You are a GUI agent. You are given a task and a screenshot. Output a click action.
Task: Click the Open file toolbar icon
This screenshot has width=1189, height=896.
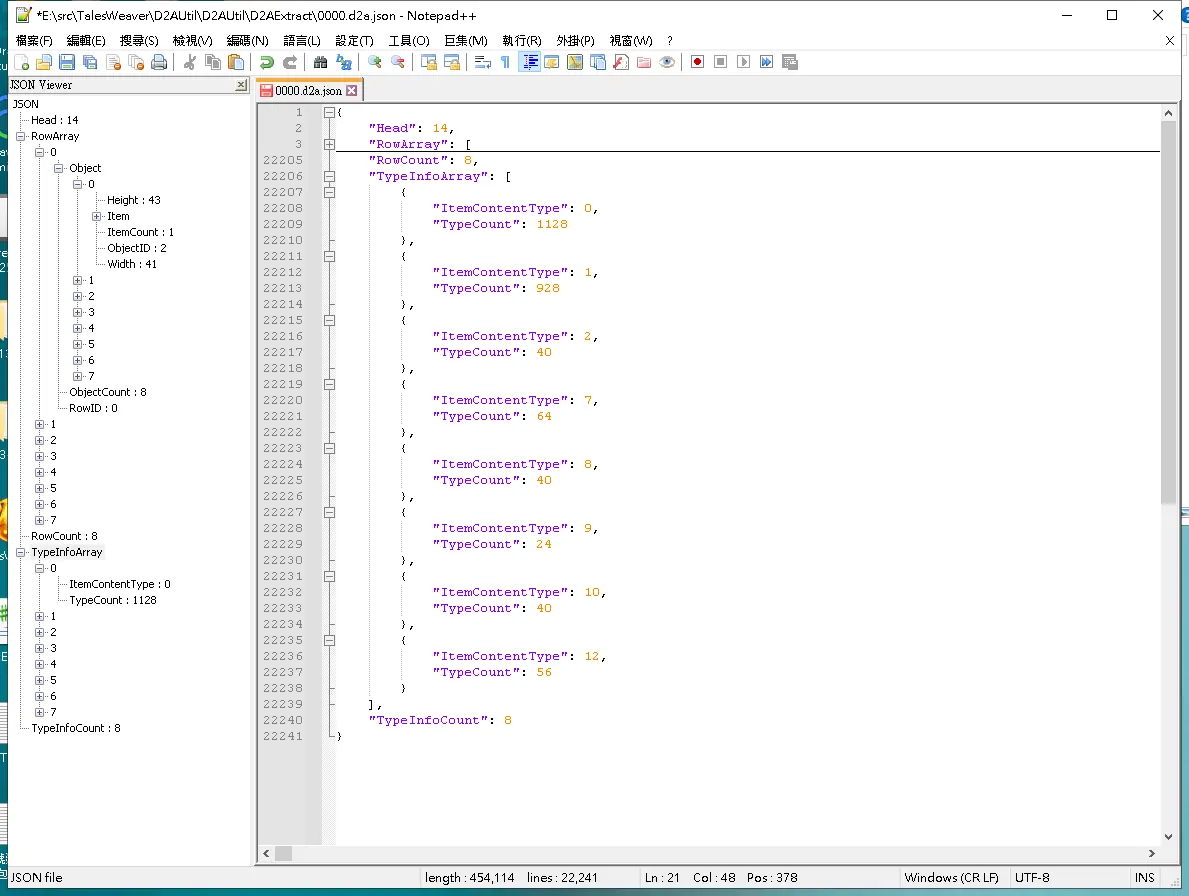coord(44,62)
